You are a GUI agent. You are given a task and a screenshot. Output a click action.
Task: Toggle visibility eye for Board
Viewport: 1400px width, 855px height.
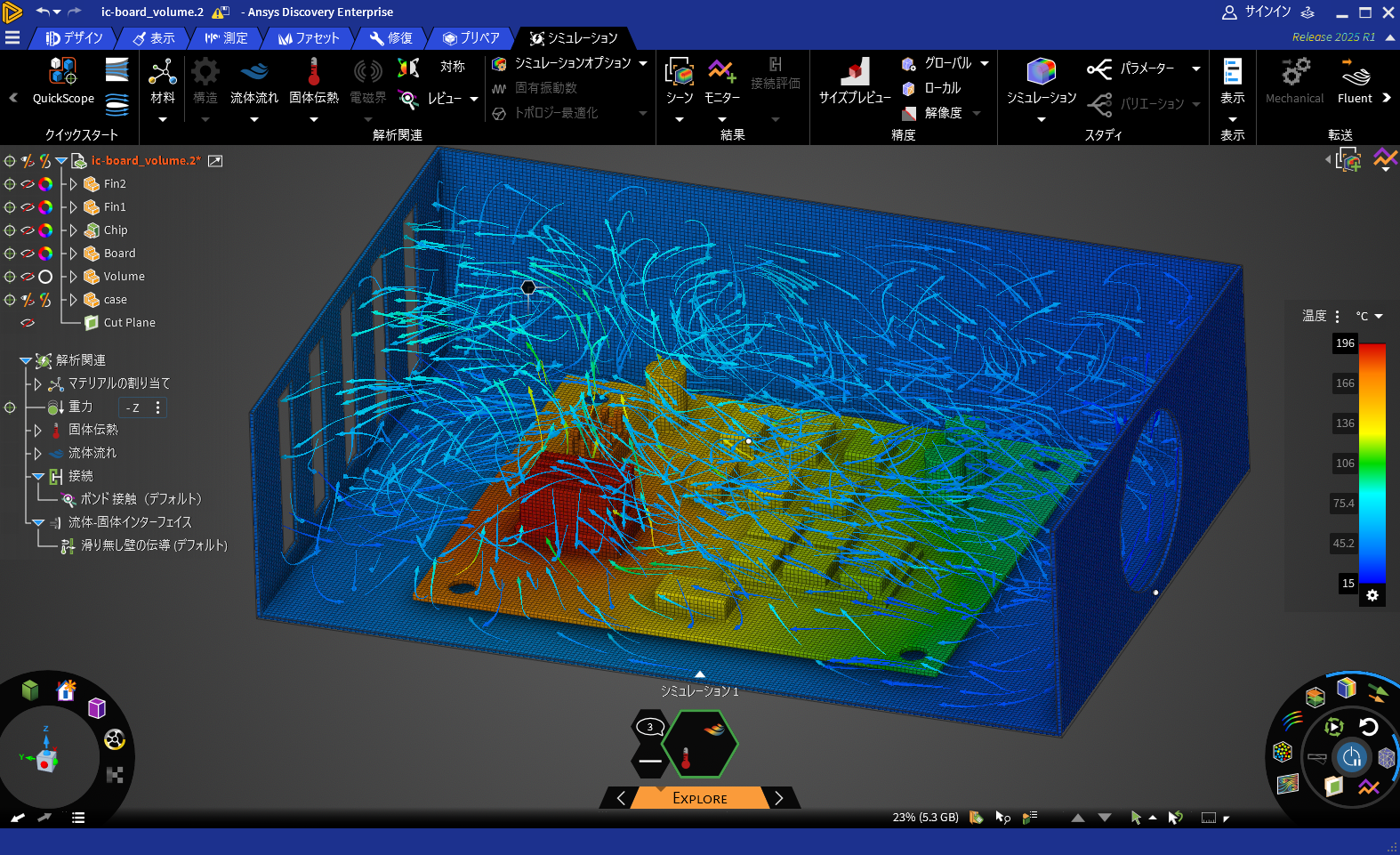click(28, 254)
